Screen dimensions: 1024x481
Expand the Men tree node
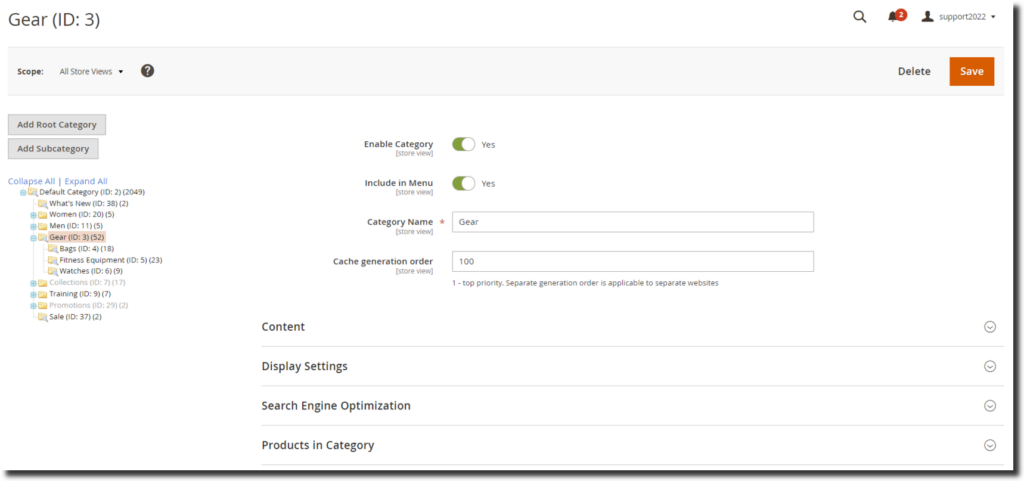[x=33, y=226]
